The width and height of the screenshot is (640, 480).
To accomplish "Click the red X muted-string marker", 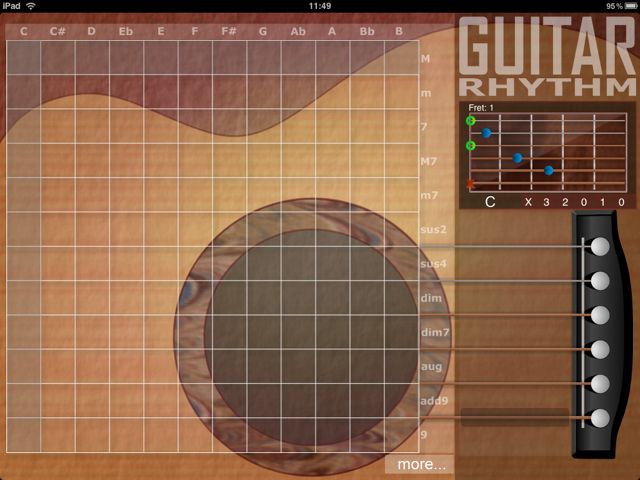I will pos(471,184).
